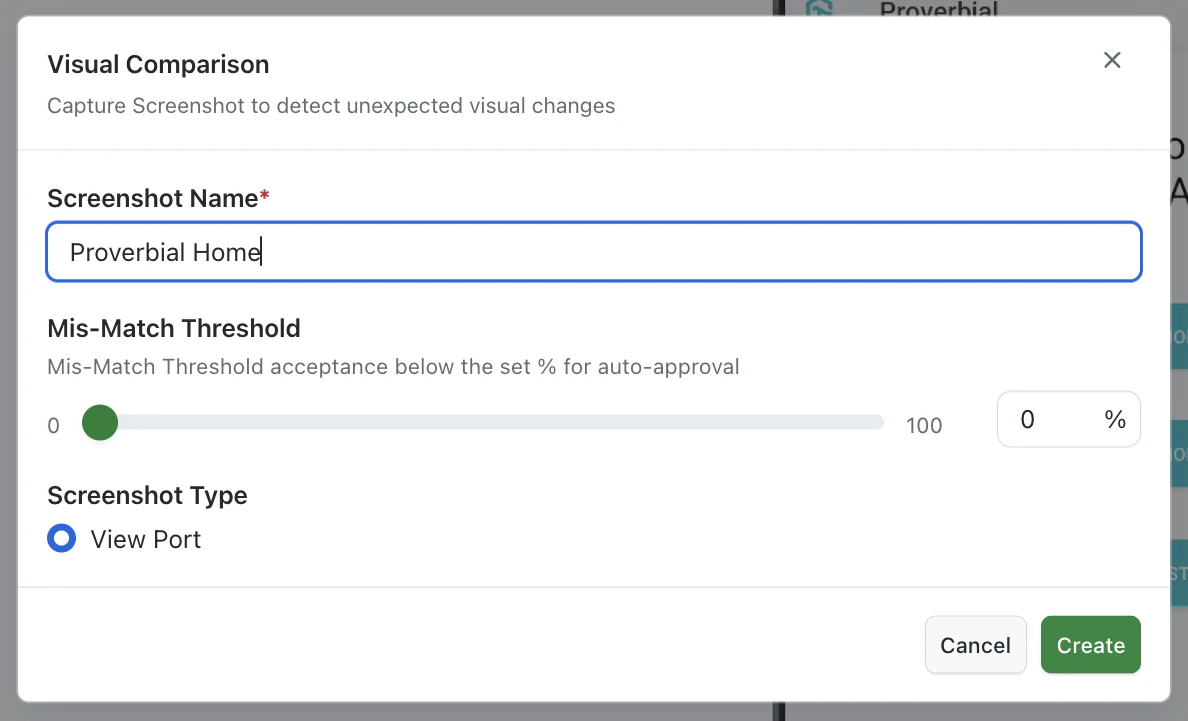The width and height of the screenshot is (1188, 721).
Task: Click the slider's maximum label 100
Action: [x=924, y=426]
